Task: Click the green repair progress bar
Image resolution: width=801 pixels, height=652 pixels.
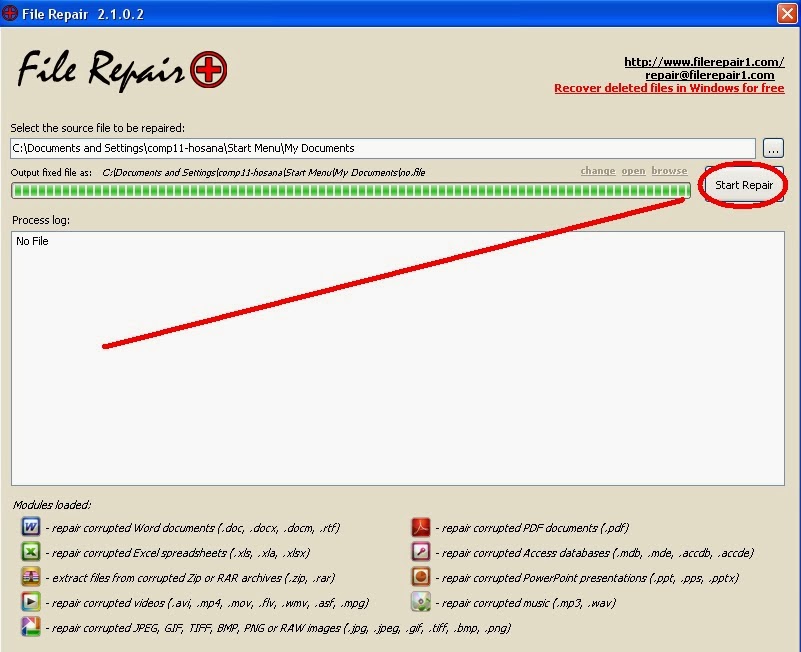Action: click(351, 191)
